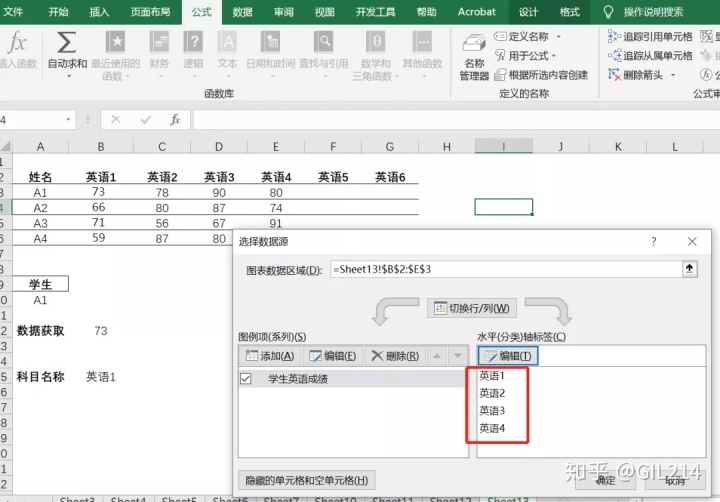Expand the Name Box dropdown arrow
The width and height of the screenshot is (720, 502).
68,120
